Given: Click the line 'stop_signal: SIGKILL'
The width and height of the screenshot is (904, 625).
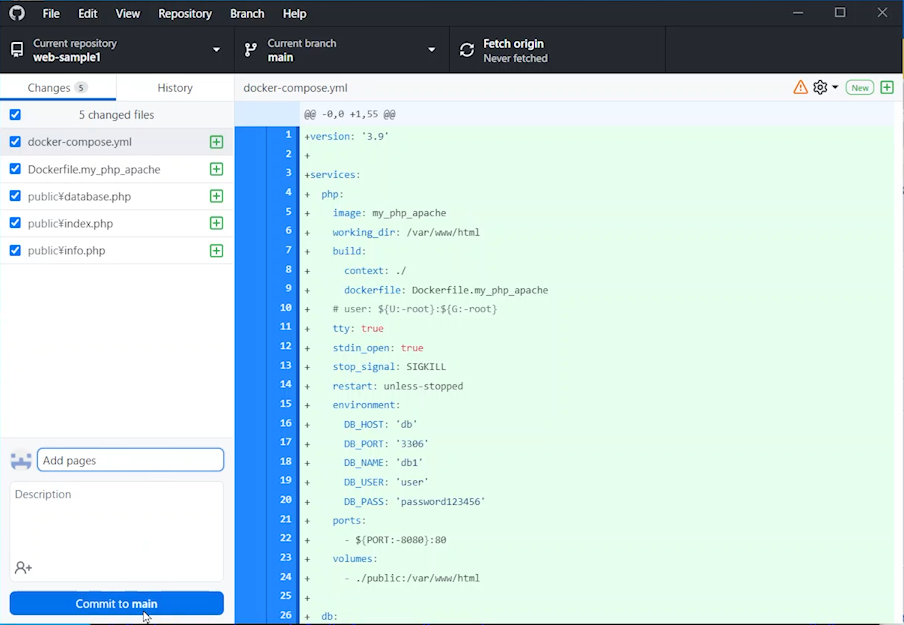Looking at the screenshot, I should point(389,367).
